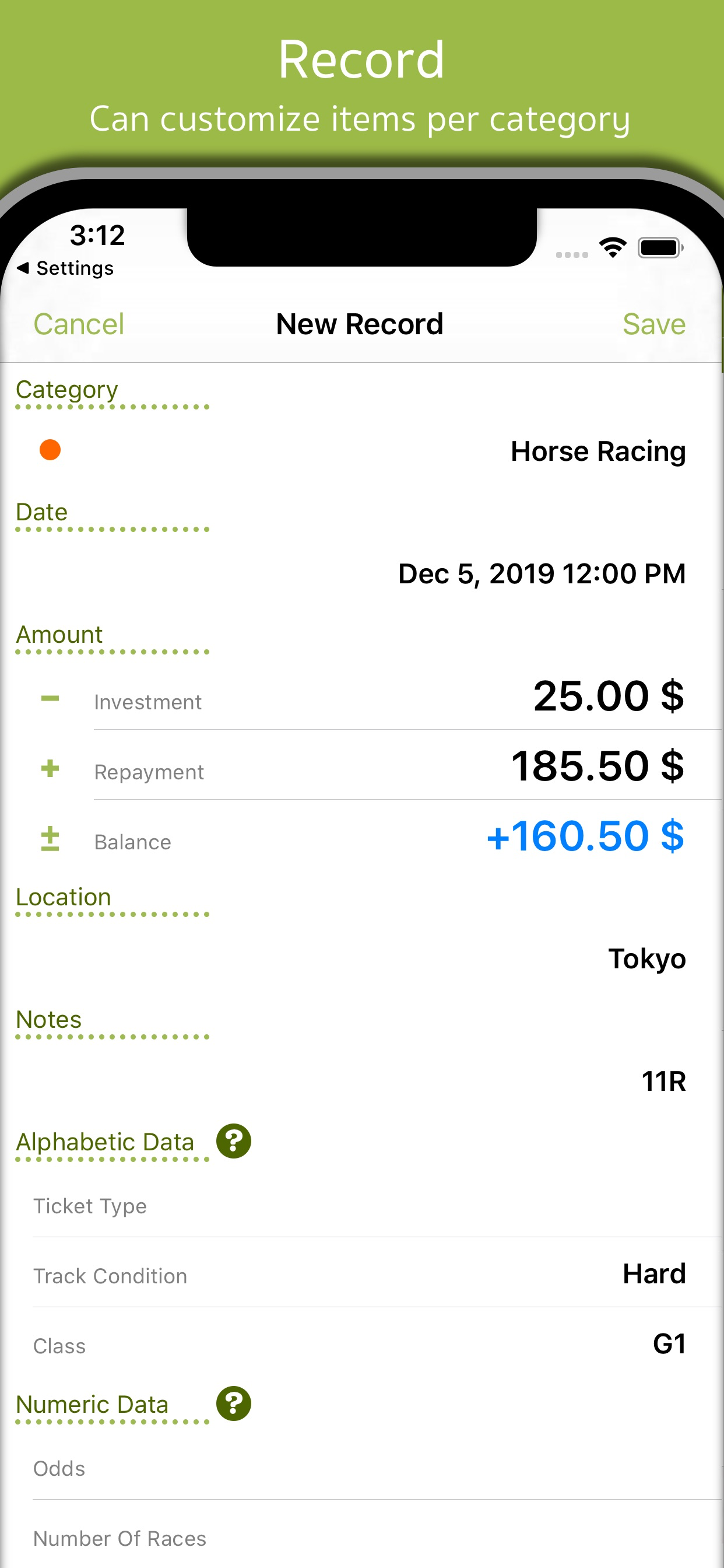This screenshot has width=724, height=1568.
Task: Edit the Tokyo location value
Action: point(646,958)
